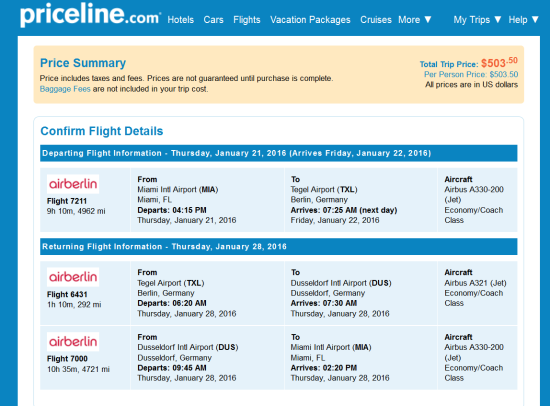Open the Cruises page
Image resolution: width=550 pixels, height=406 pixels.
[376, 20]
